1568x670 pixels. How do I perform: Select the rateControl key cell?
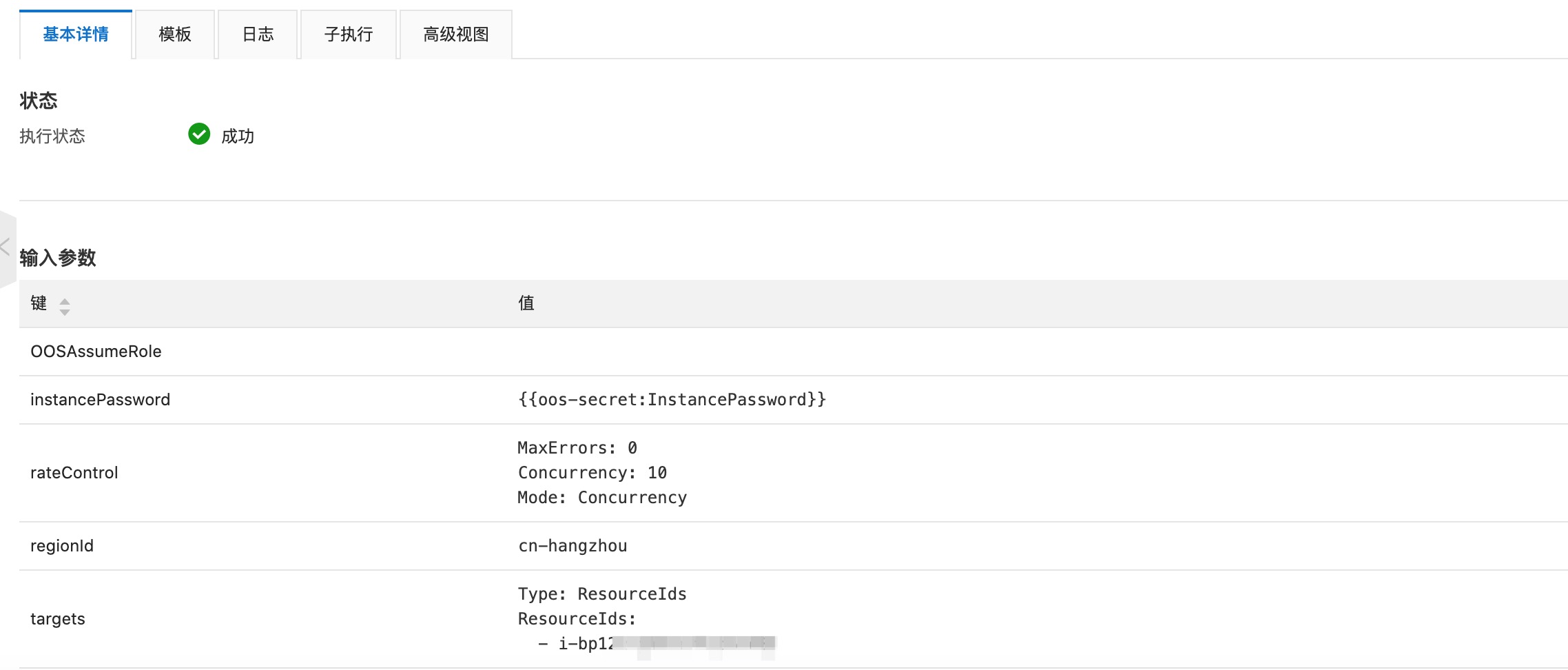pos(74,473)
